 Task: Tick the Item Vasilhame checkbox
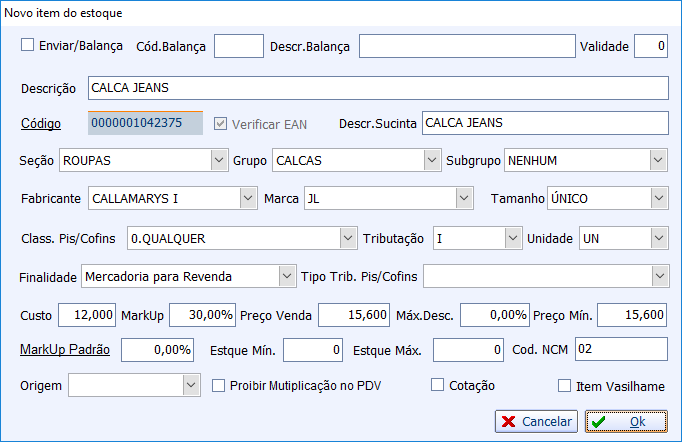[x=565, y=385]
